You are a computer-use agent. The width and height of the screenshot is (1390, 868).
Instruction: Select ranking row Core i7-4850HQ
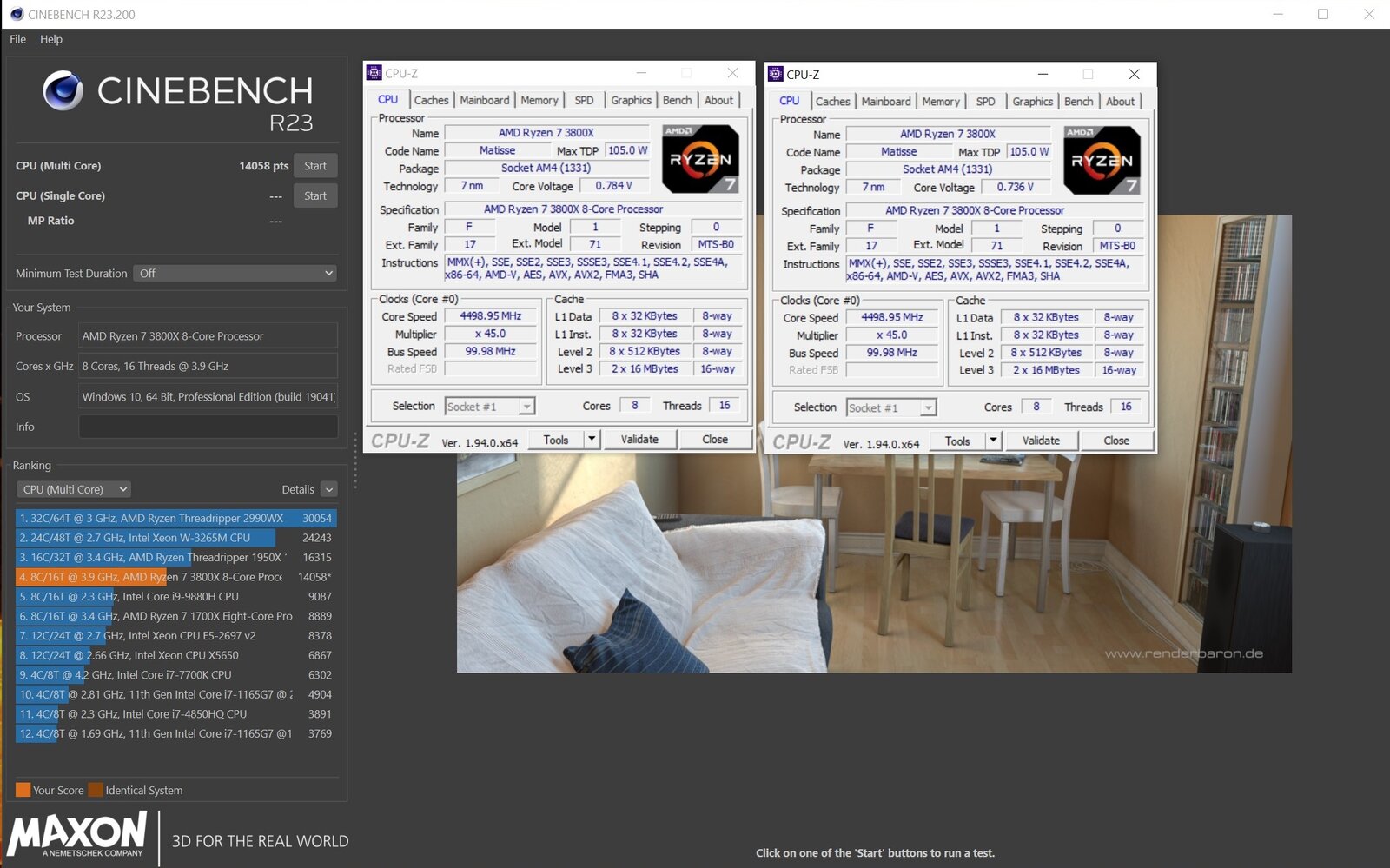tap(176, 713)
